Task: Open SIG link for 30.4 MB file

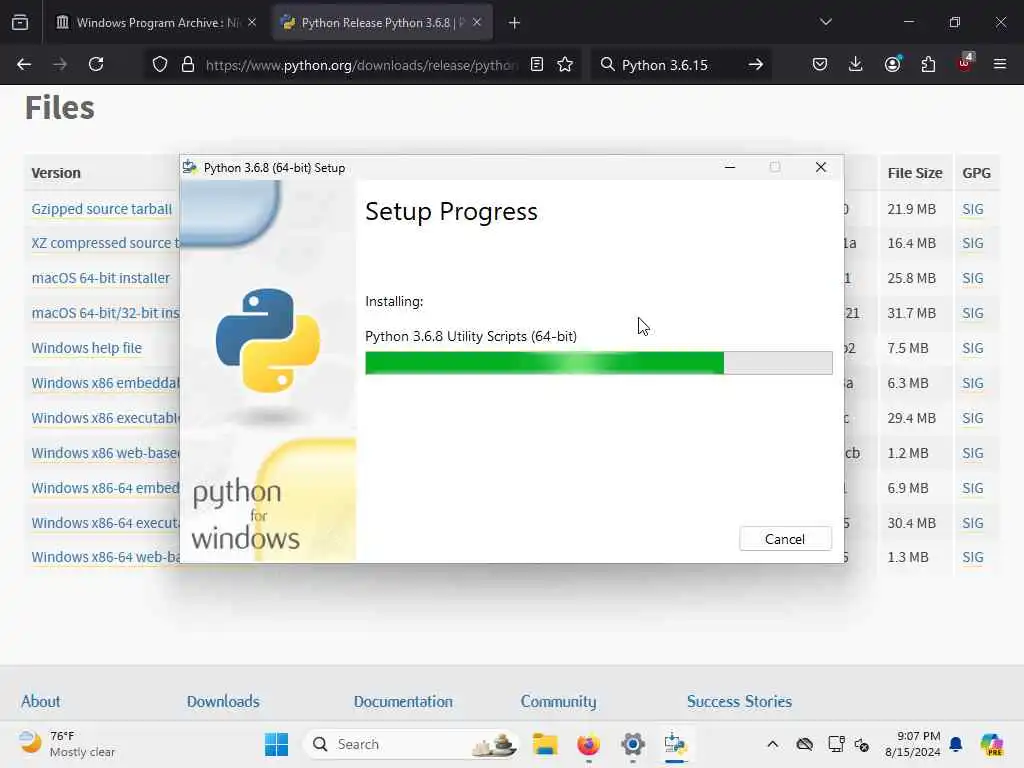Action: 972,523
